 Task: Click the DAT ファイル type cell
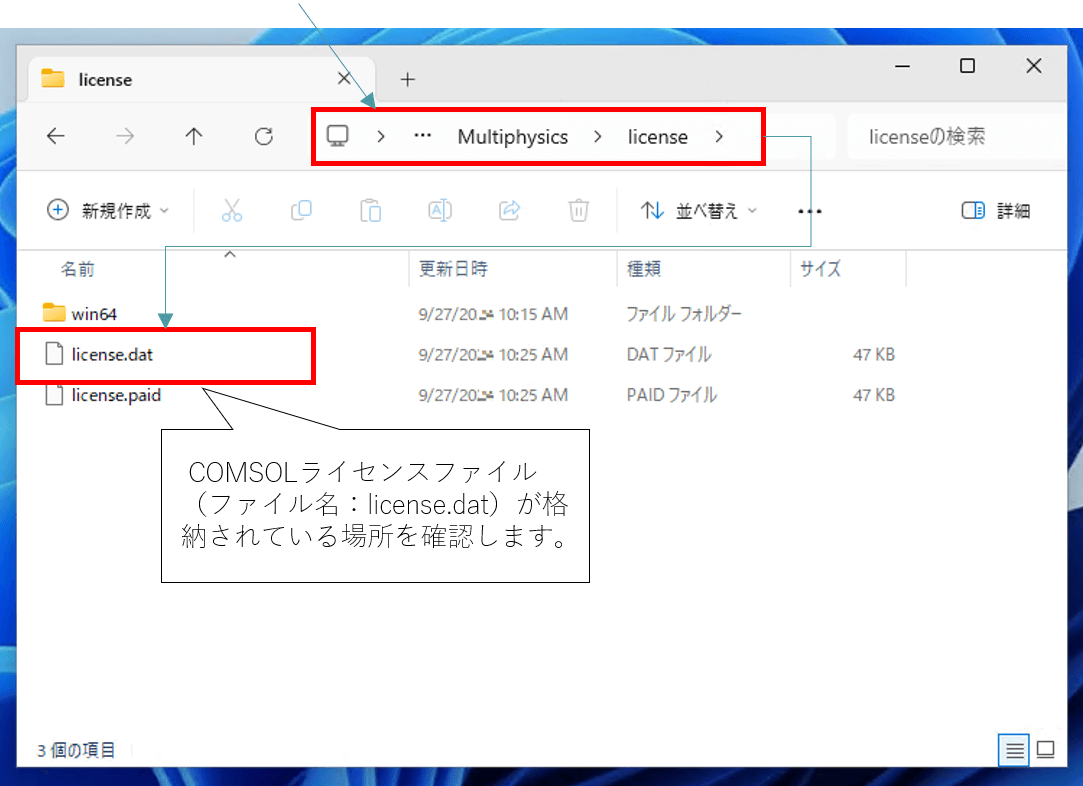click(x=669, y=354)
